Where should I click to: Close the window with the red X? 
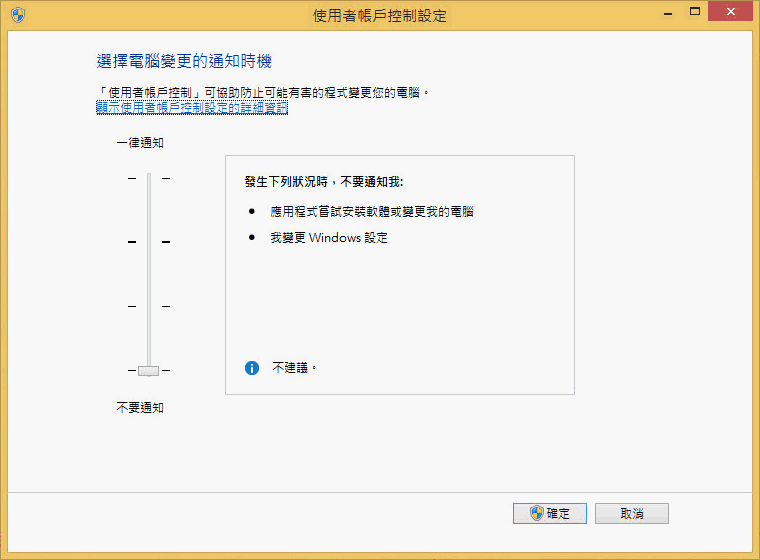(x=730, y=11)
